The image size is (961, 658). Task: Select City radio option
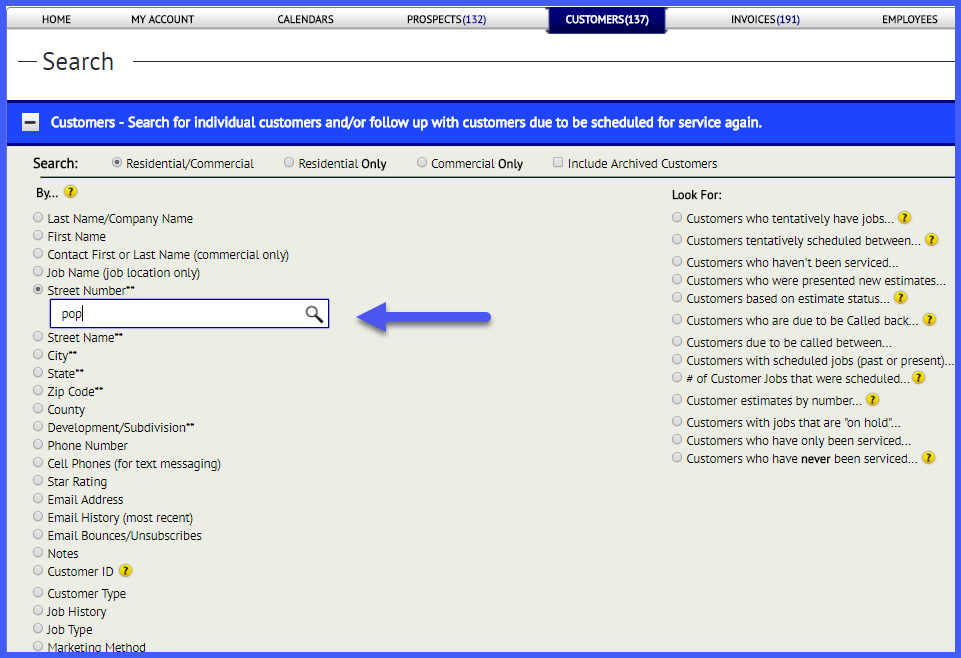coord(38,354)
